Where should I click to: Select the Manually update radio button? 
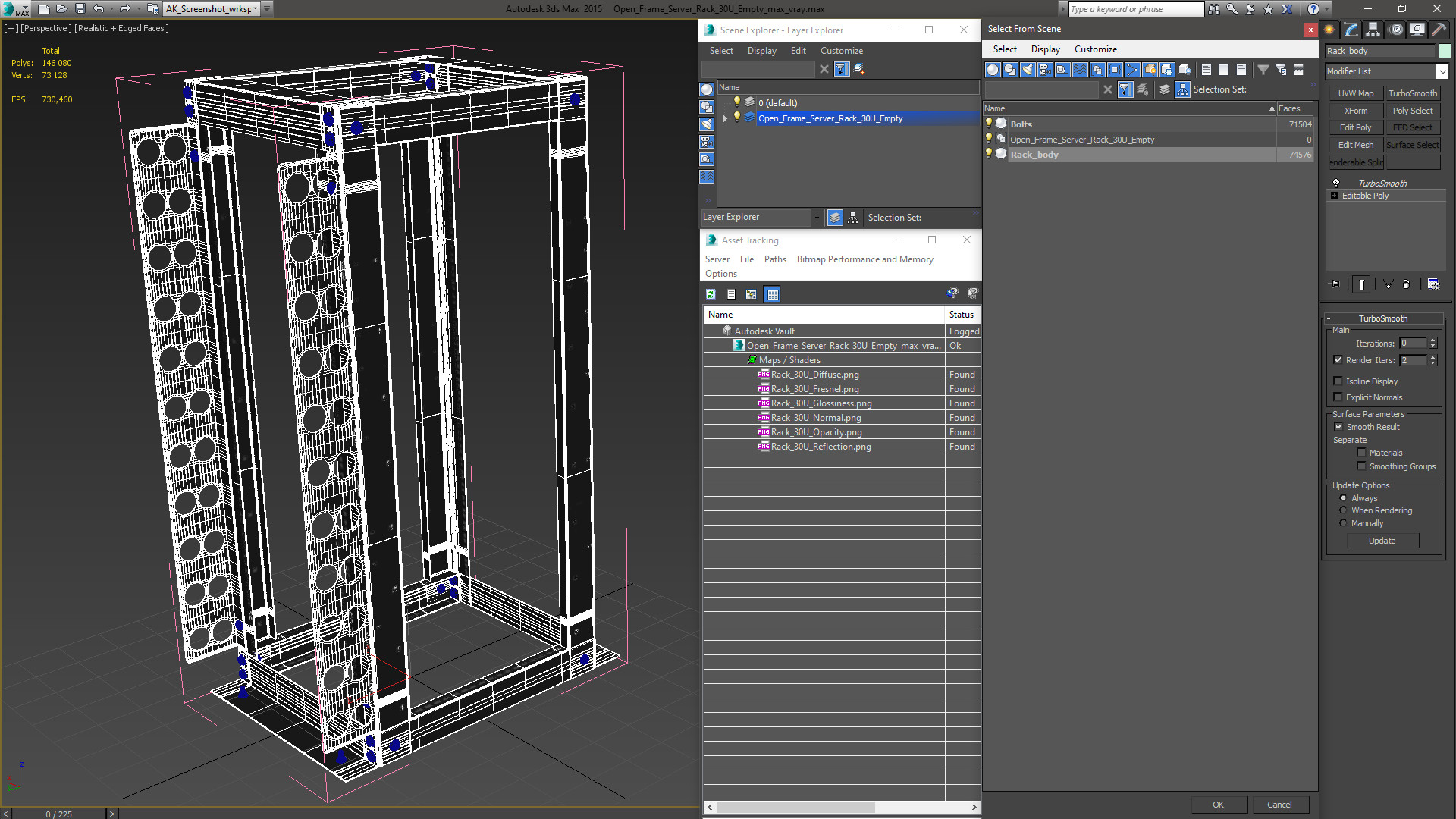tap(1343, 523)
